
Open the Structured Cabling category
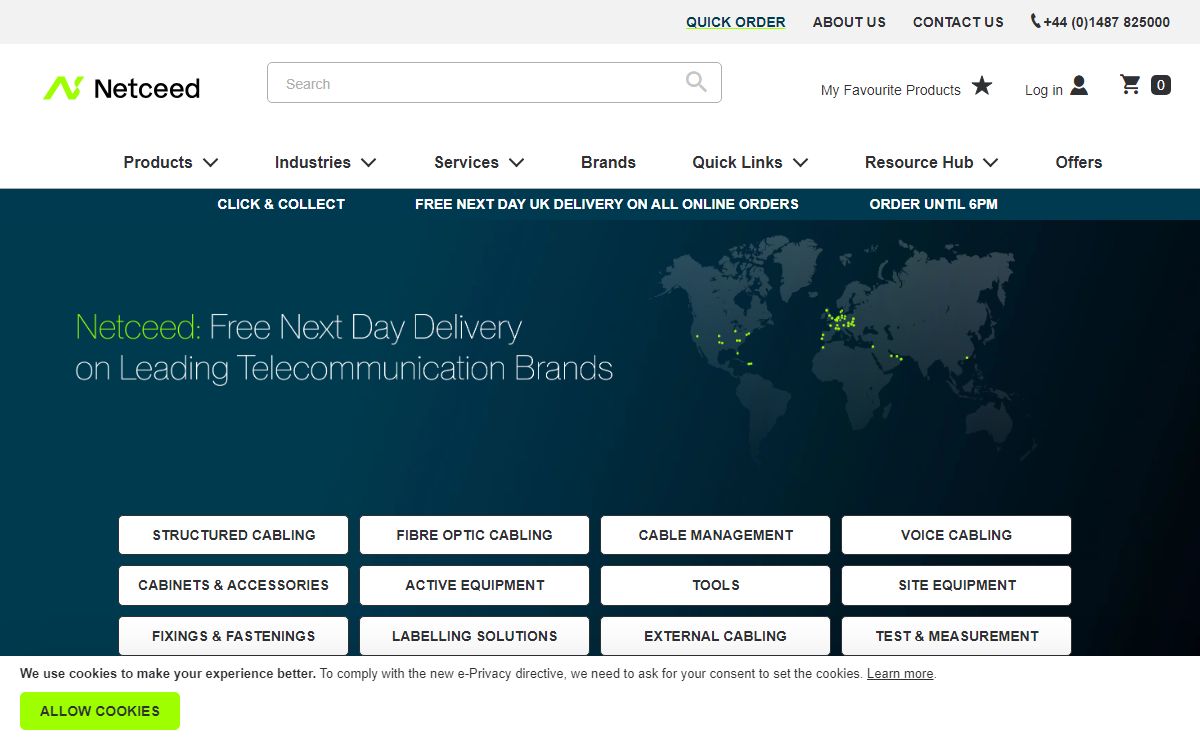pos(234,535)
